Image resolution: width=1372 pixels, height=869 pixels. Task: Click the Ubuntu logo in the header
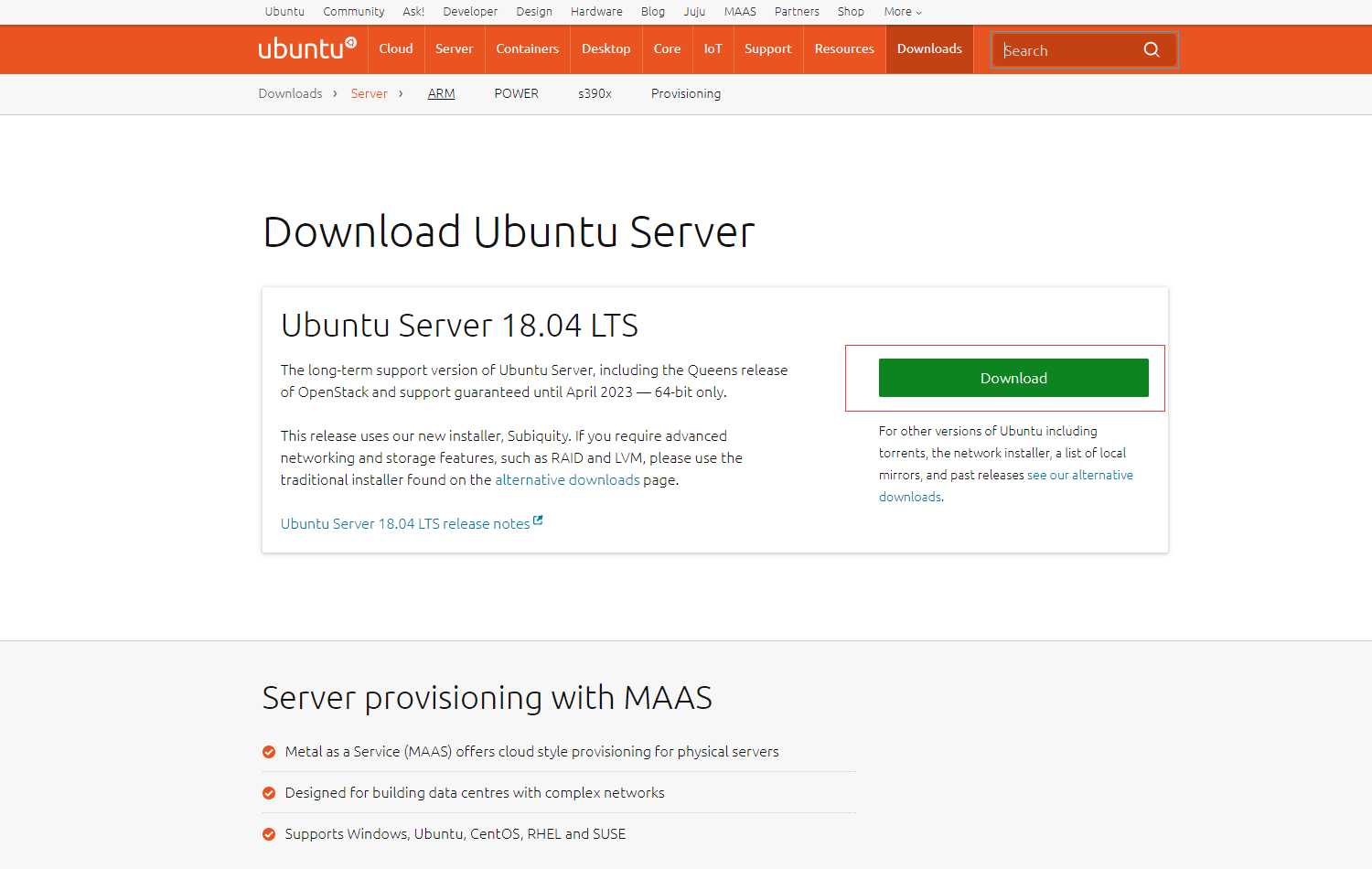click(307, 48)
